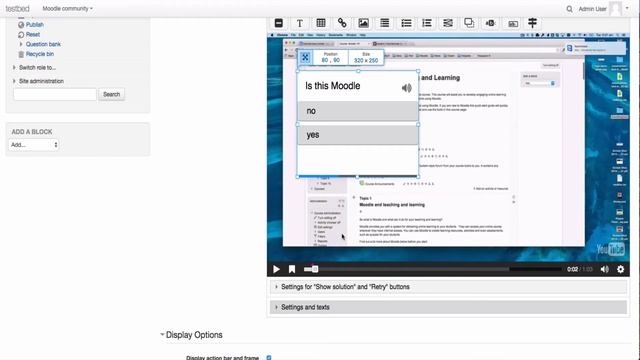Viewport: 640px width, 360px height.
Task: Select the Multiple Choice tool icon
Action: pos(427,23)
